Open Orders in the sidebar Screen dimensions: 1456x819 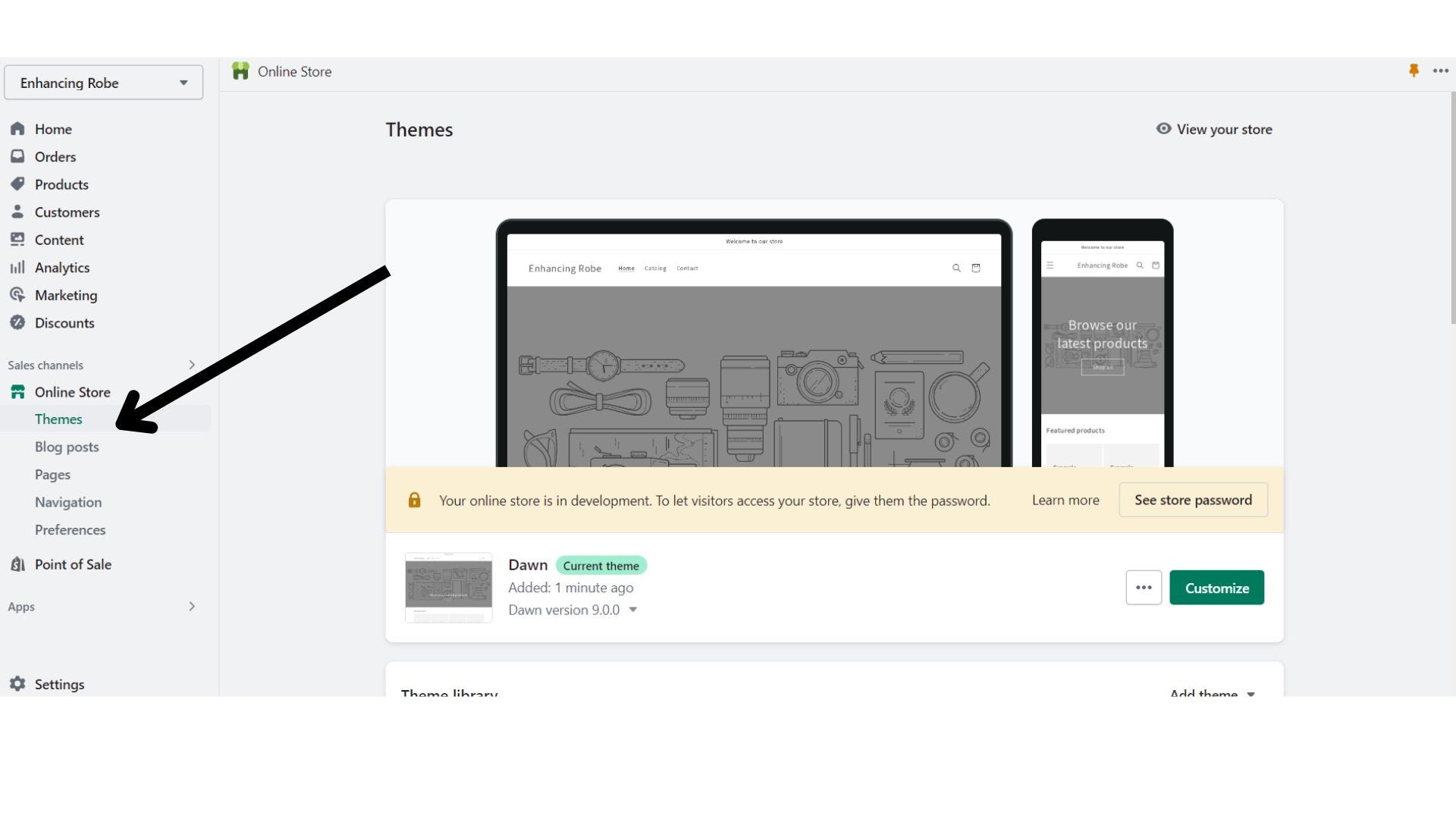click(x=55, y=157)
